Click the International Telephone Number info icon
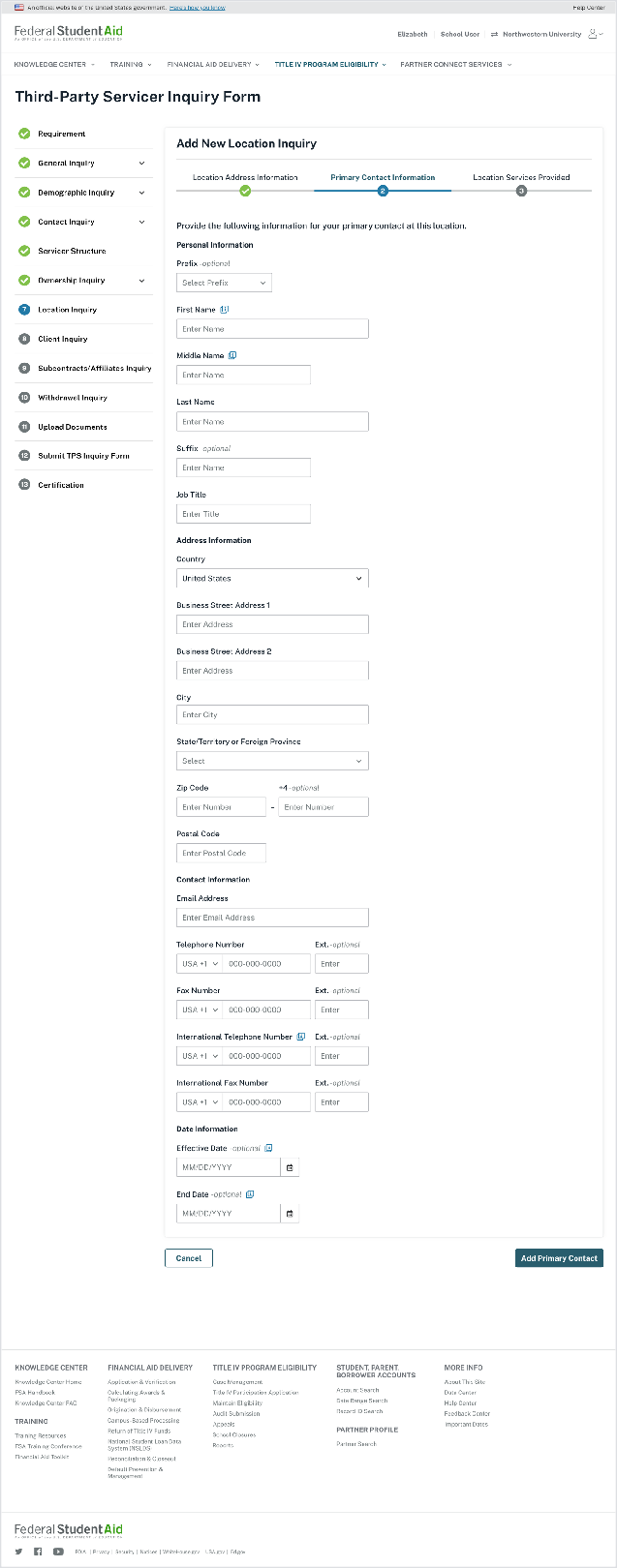Screen dimensions: 617x1568 point(301,1037)
